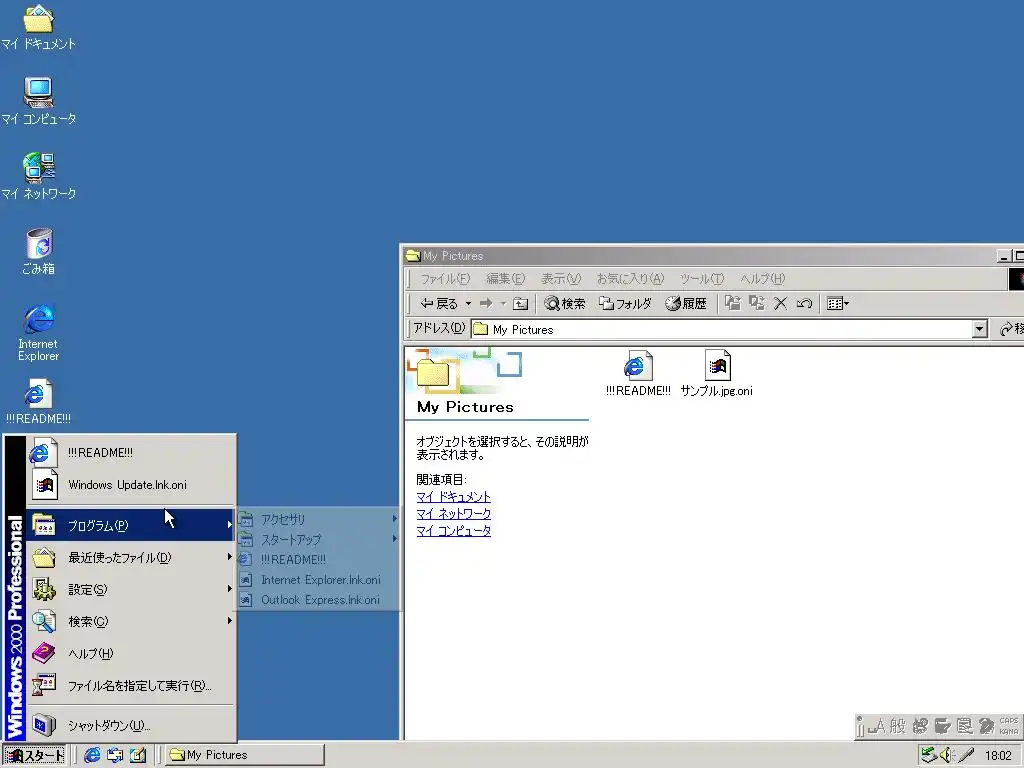This screenshot has height=768, width=1024.
Task: Click the Up one level folder toolbar icon
Action: click(x=520, y=304)
